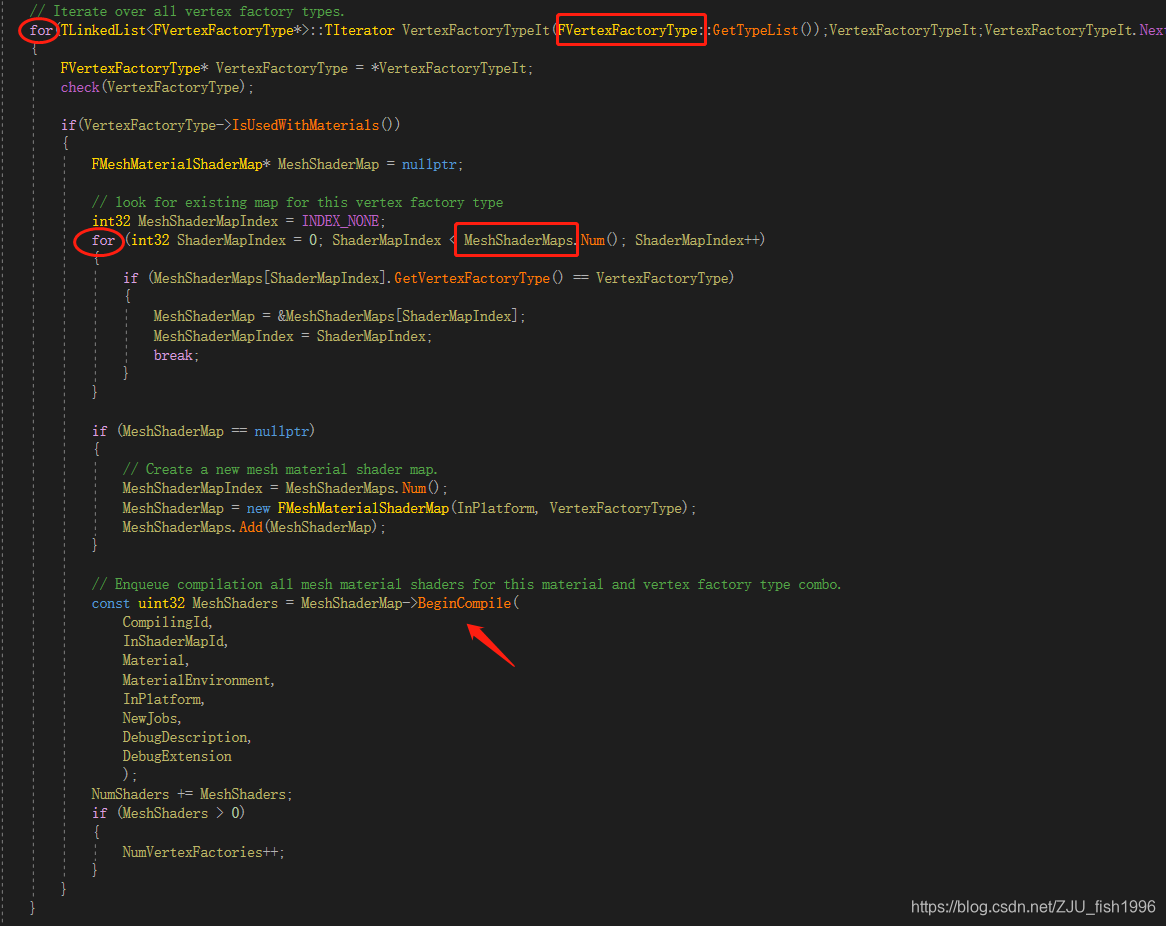Select the IsUsedWithMaterials method call
1166x926 pixels.
[x=305, y=125]
